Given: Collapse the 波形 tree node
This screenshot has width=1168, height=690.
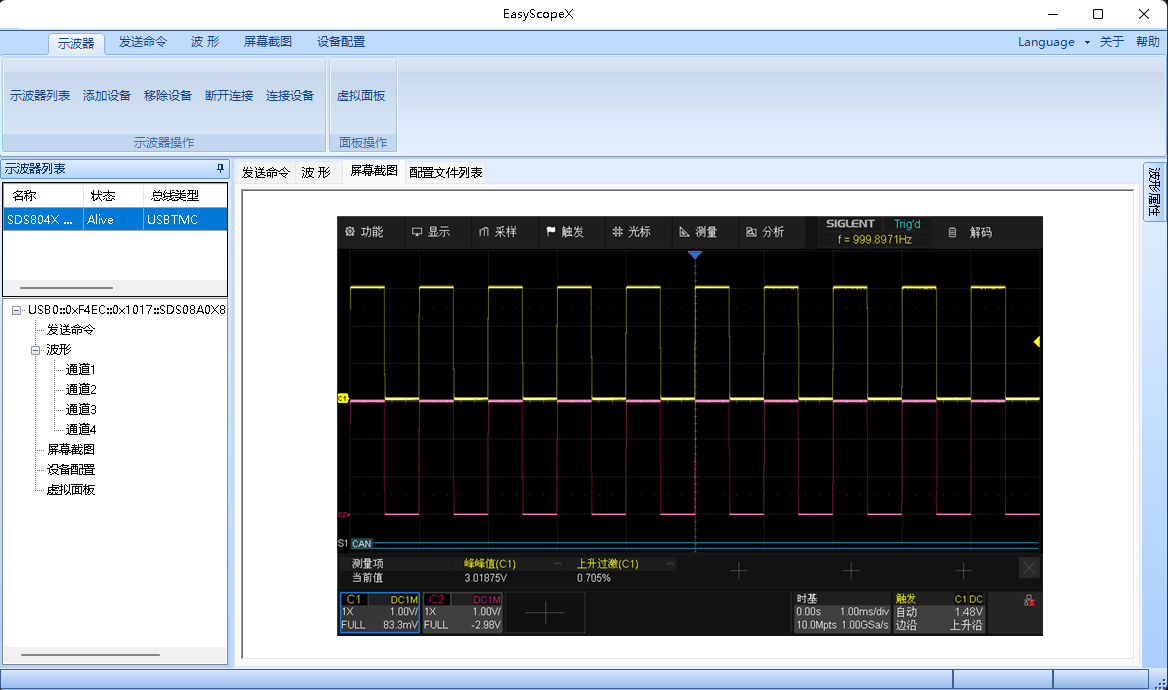Looking at the screenshot, I should tap(35, 350).
